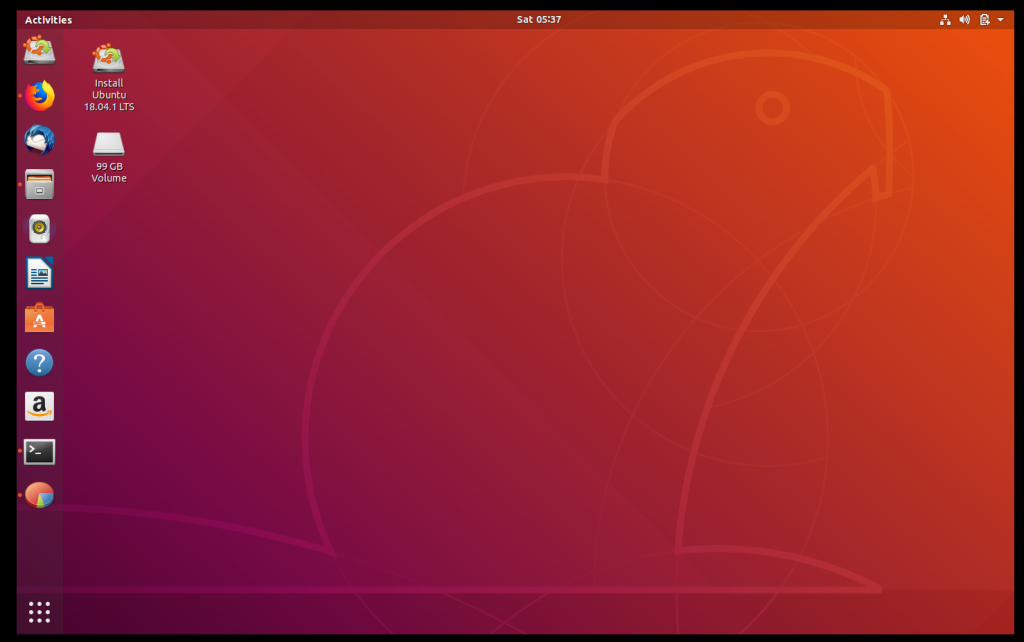Open the Files file manager

pyautogui.click(x=39, y=184)
